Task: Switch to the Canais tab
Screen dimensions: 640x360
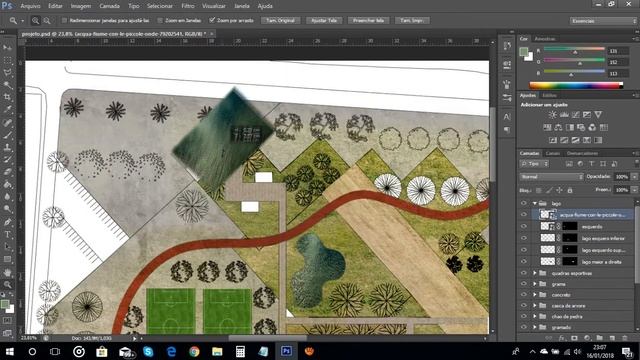Action: pyautogui.click(x=553, y=153)
